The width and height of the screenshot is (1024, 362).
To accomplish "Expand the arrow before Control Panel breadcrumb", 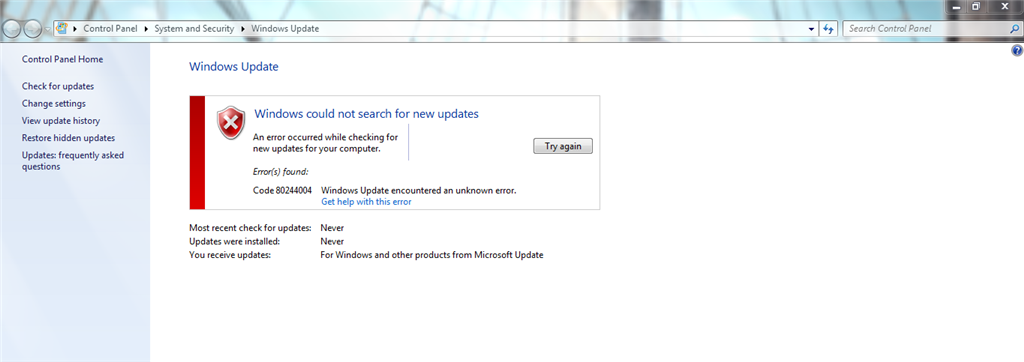I will (75, 29).
